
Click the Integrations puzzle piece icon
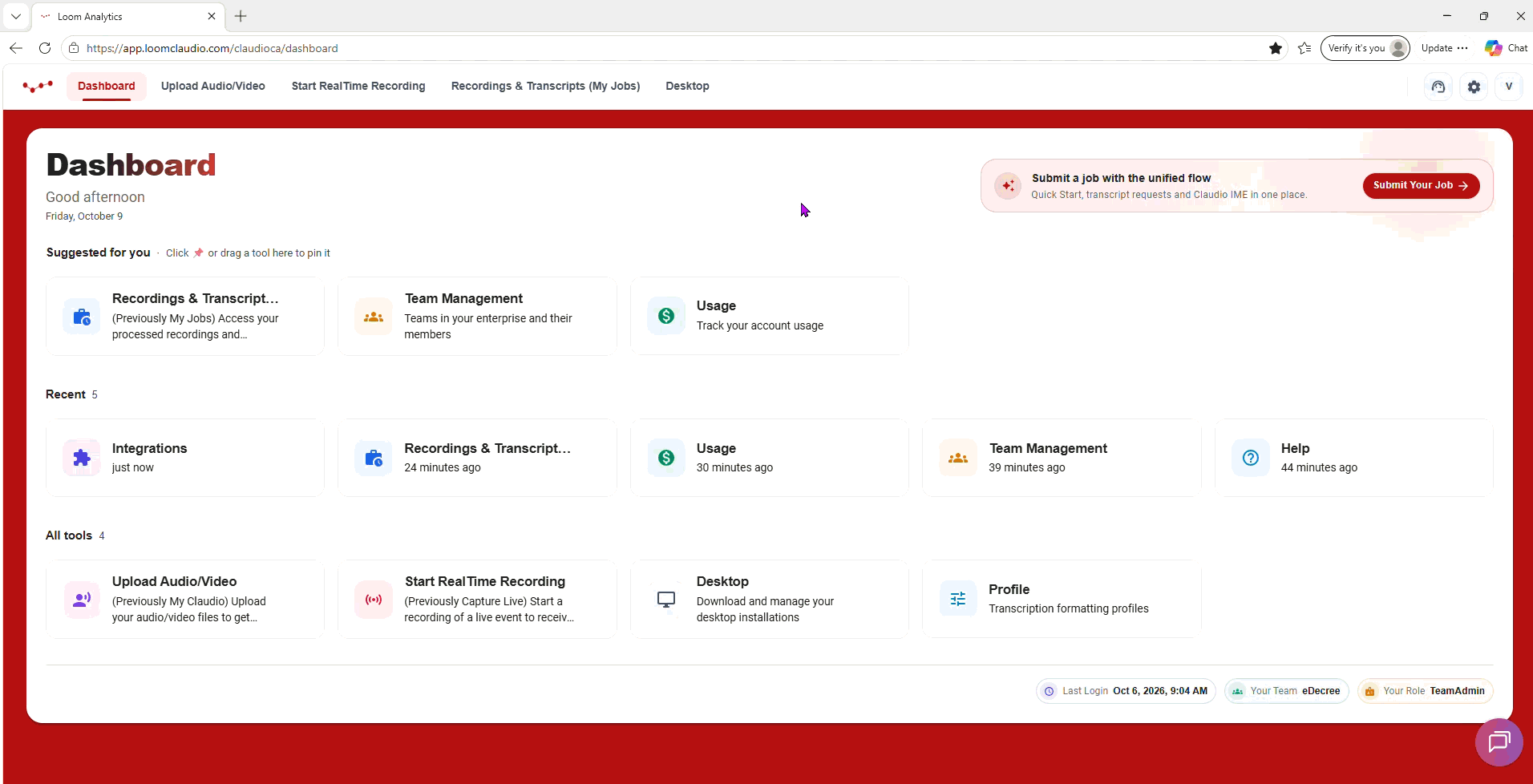tap(82, 458)
